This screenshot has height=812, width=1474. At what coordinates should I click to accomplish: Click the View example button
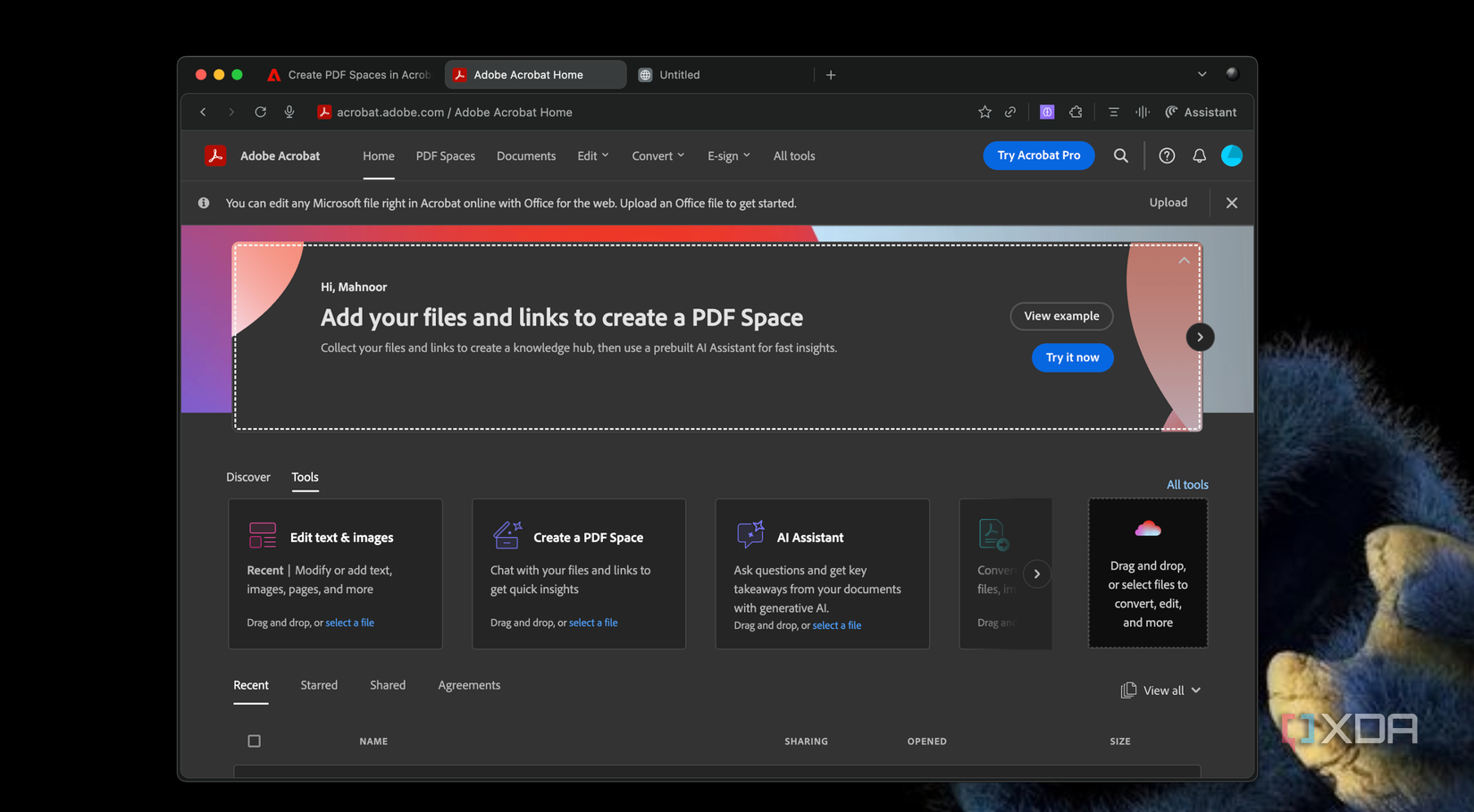point(1061,316)
